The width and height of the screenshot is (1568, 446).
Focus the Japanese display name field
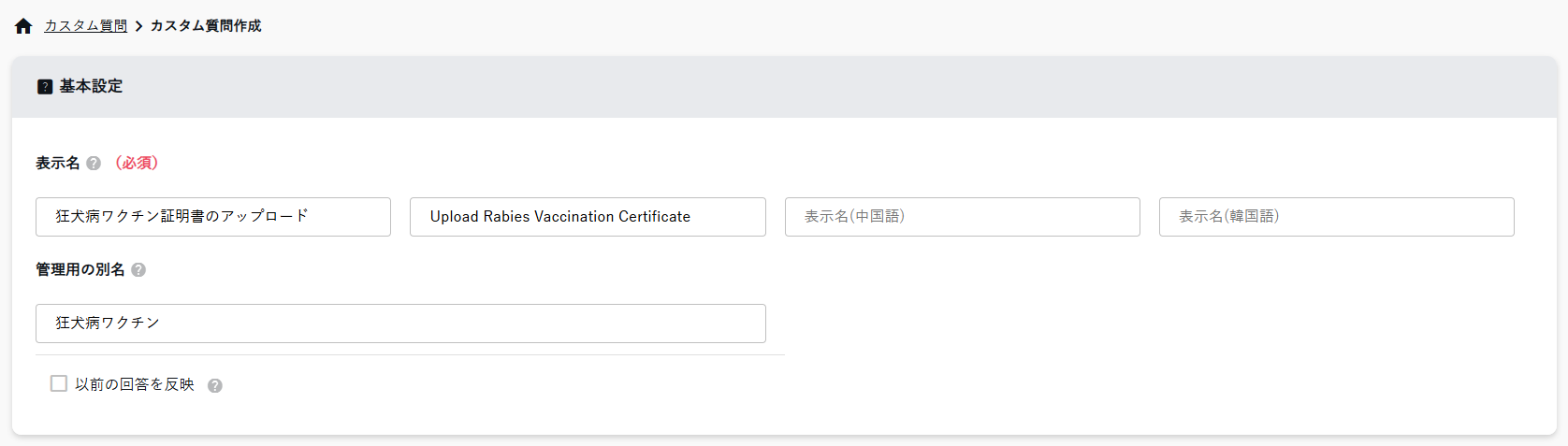213,217
